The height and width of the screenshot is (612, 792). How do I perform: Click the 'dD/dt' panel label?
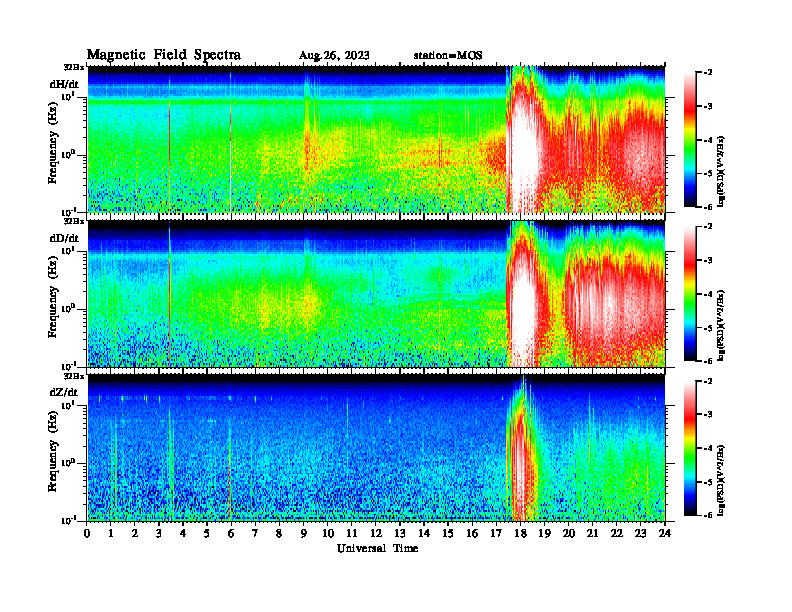(64, 238)
